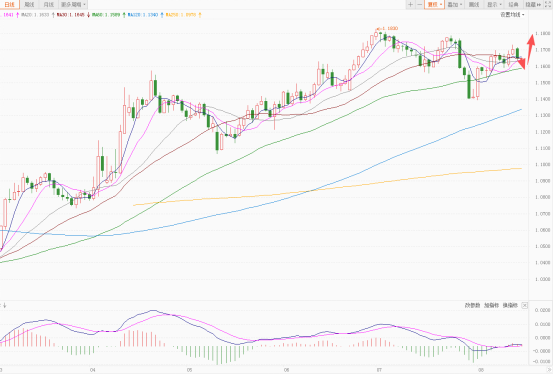Click the 画线 draw line button

(474, 5)
